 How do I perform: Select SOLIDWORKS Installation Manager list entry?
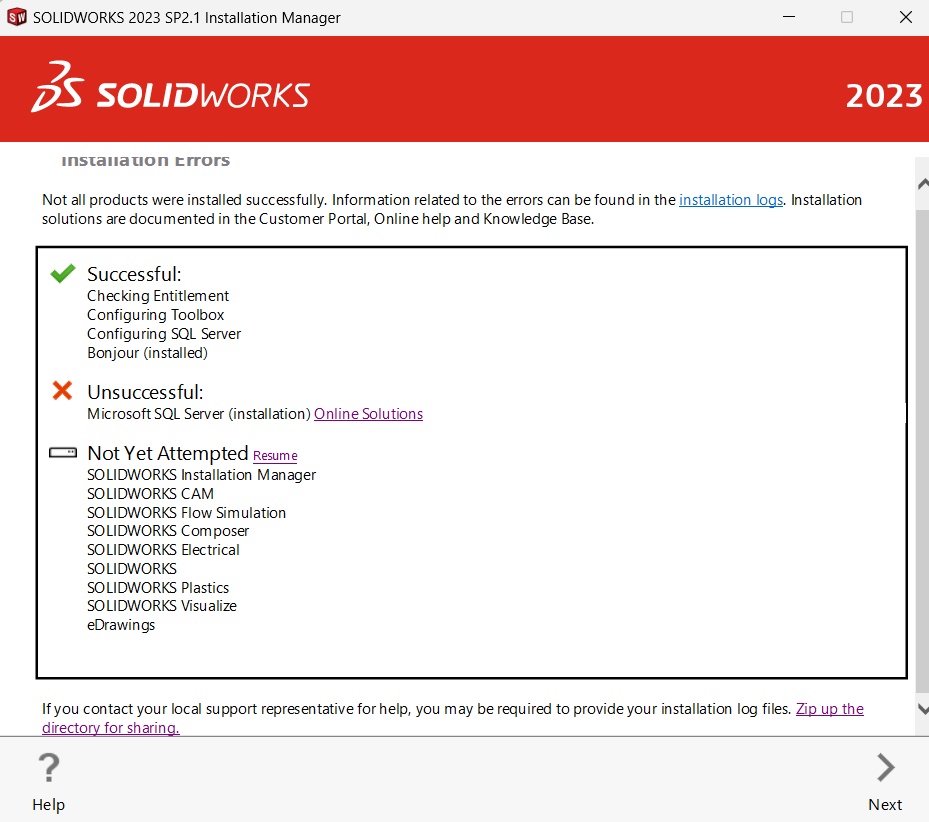pyautogui.click(x=201, y=475)
